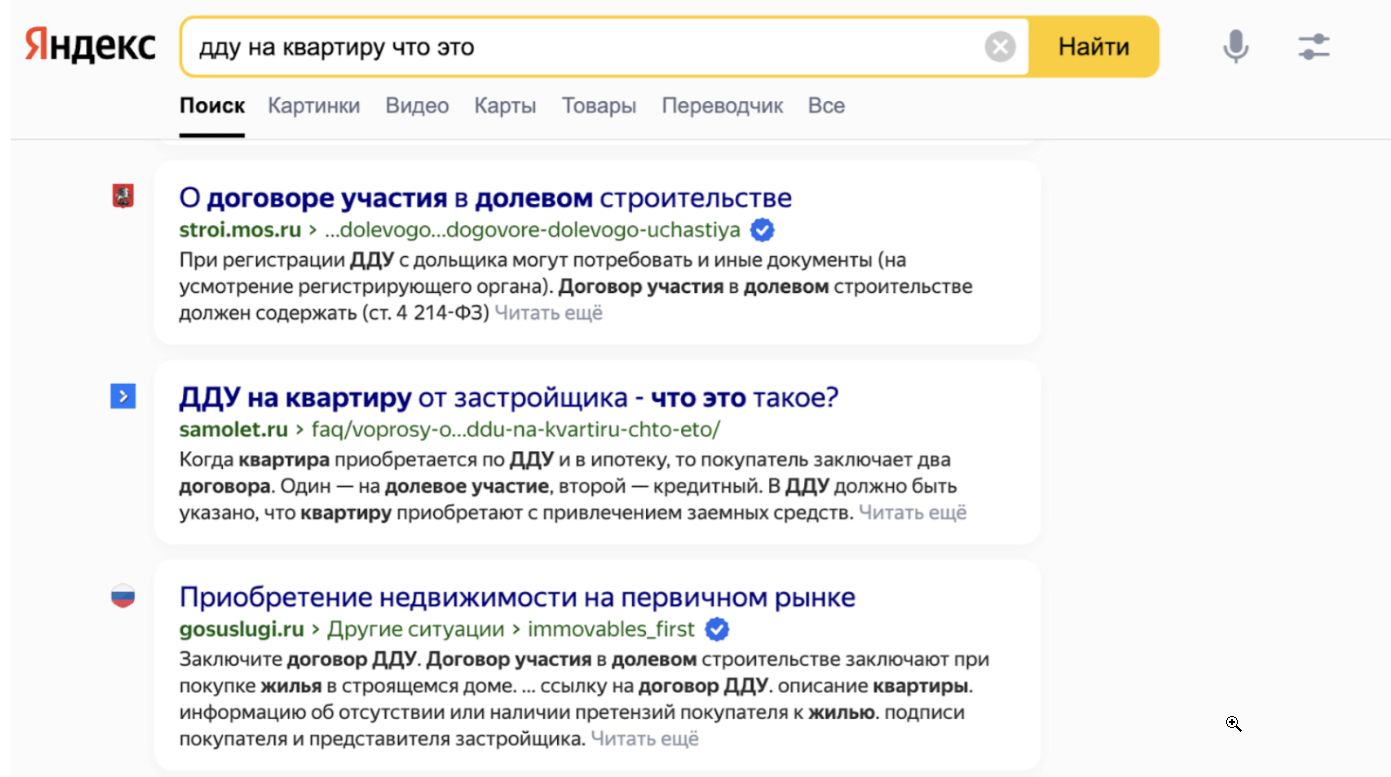Viewport: 1391px width, 777px height.
Task: Click the gosuslugi.ru domain link
Action: click(x=241, y=630)
